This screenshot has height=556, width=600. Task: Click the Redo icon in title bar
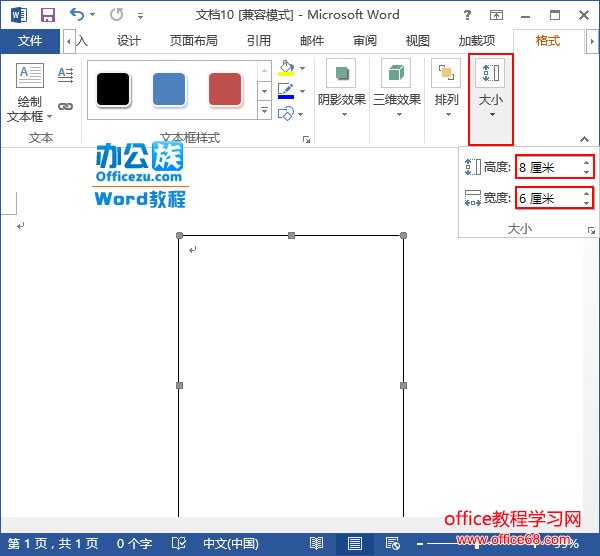116,15
